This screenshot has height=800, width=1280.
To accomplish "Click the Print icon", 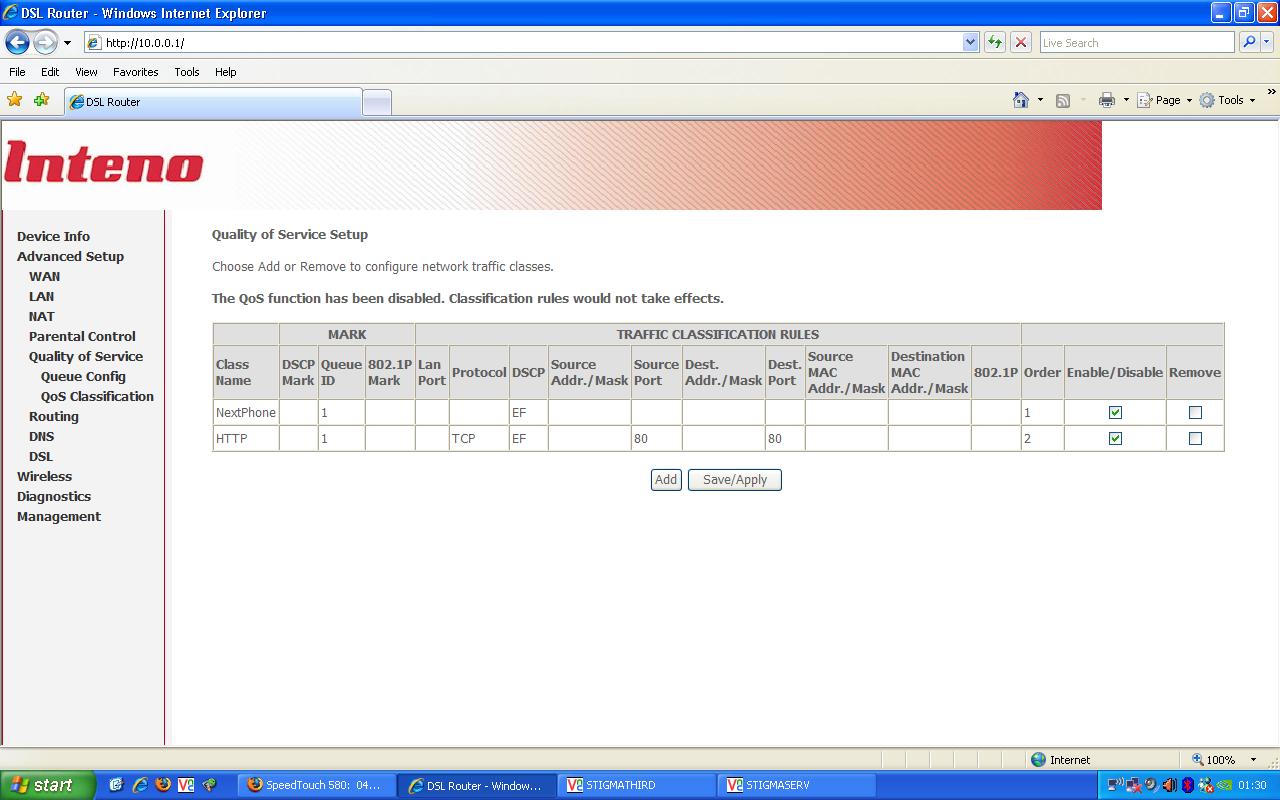I will click(x=1107, y=100).
